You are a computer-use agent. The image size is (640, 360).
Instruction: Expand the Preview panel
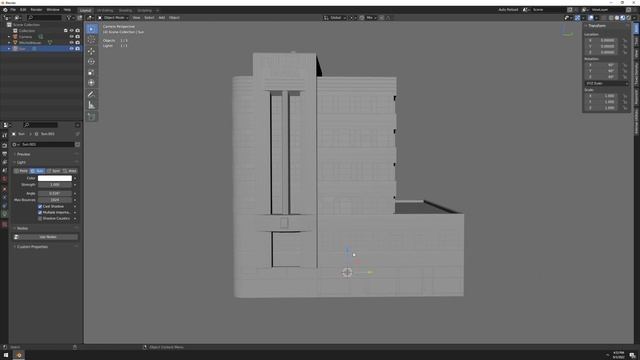click(23, 154)
